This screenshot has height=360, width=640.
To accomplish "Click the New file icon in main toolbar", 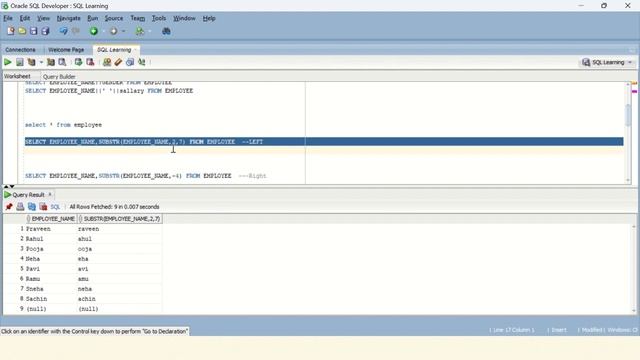I will coord(11,31).
